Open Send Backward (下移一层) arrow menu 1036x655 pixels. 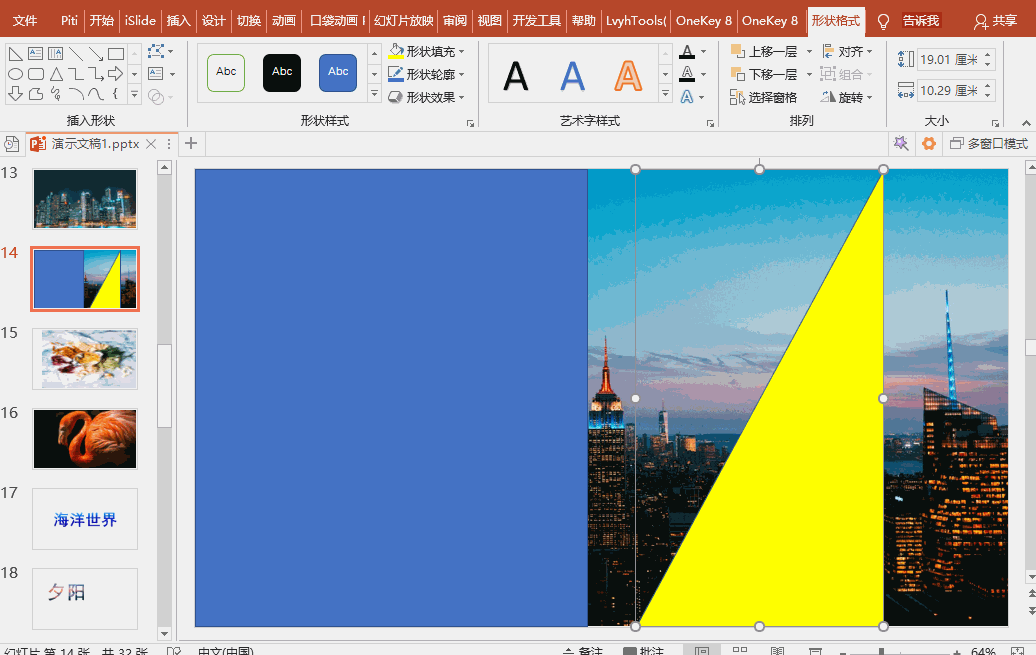pos(809,75)
